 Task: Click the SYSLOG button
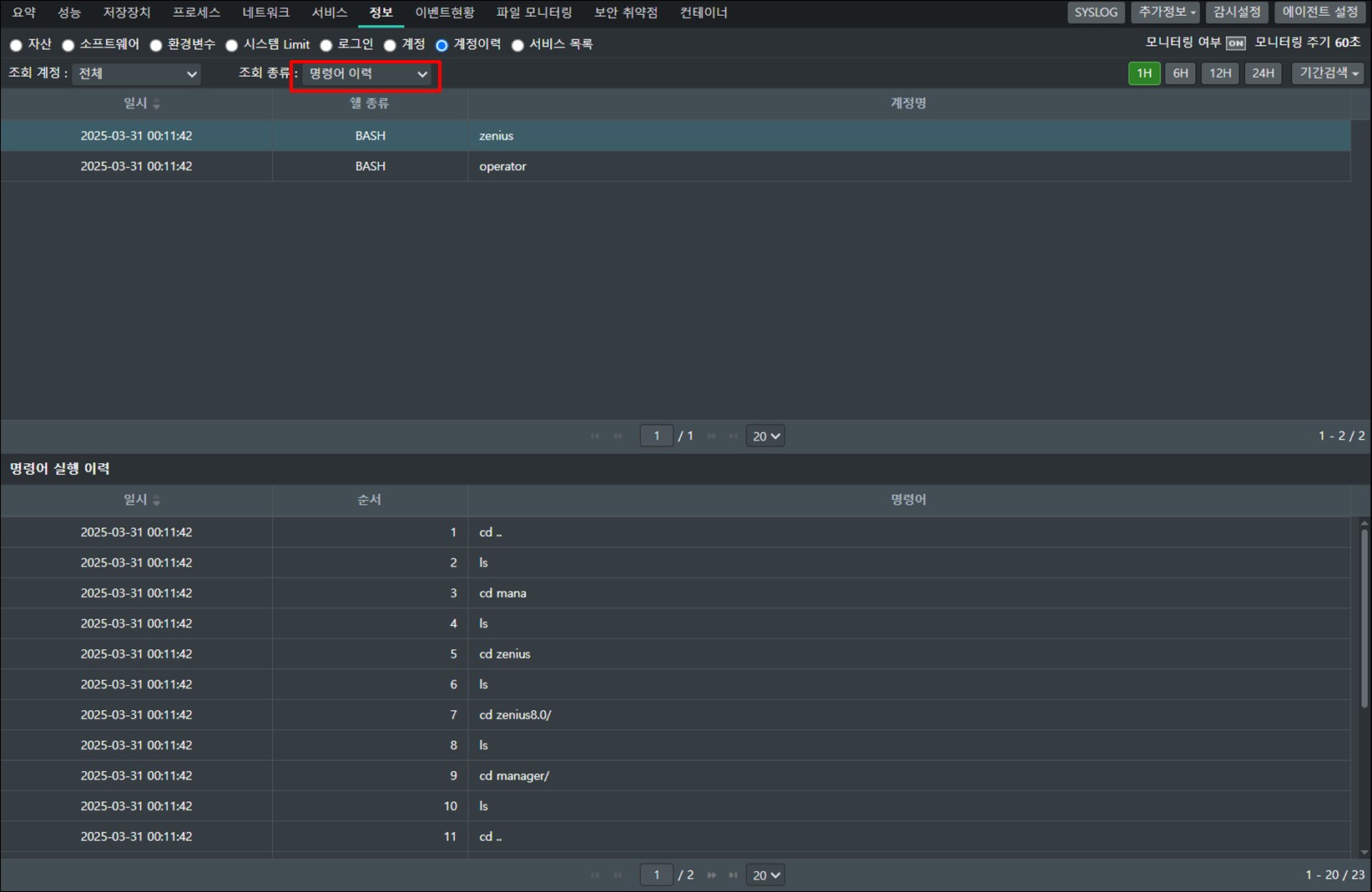(x=1095, y=13)
